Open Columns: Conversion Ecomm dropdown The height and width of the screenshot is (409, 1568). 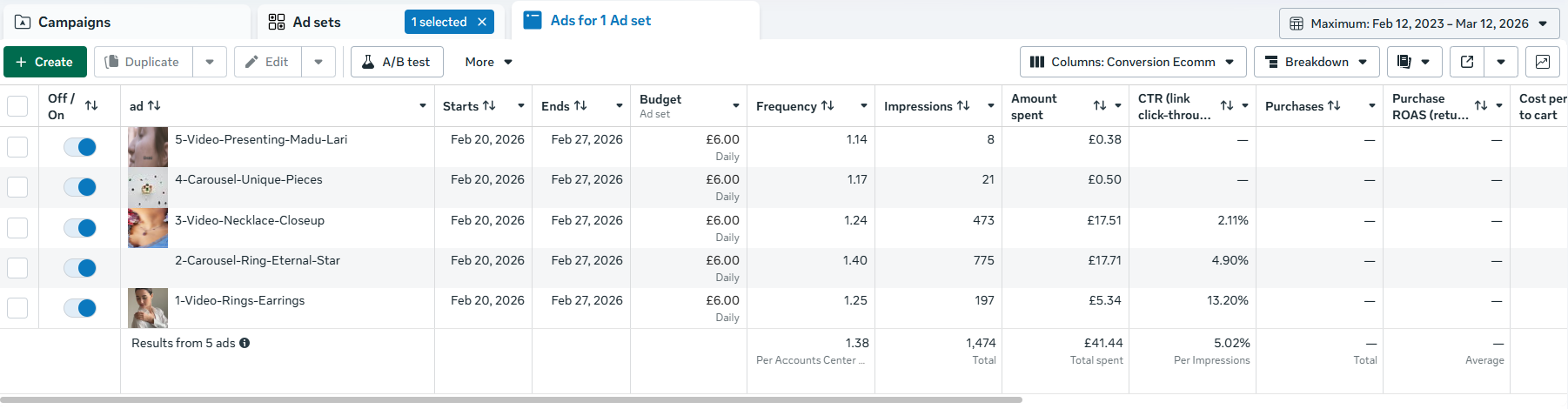1132,62
